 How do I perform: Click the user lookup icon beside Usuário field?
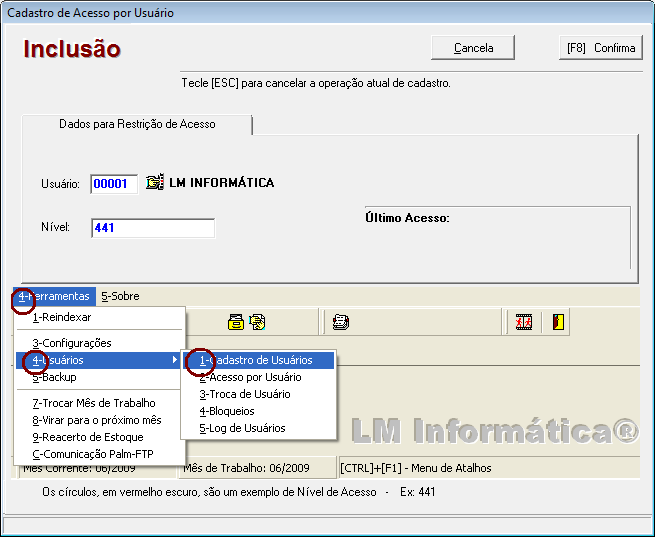coord(154,183)
